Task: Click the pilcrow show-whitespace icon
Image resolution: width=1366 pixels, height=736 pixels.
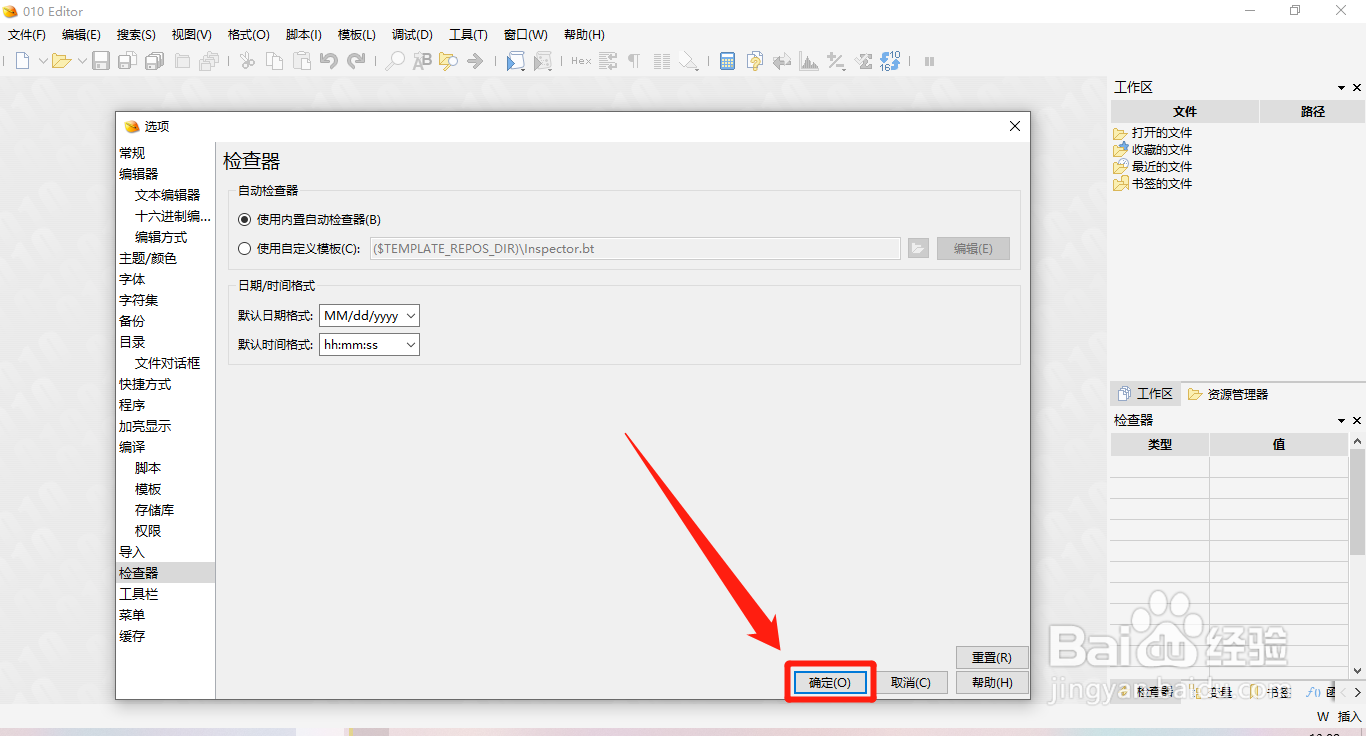Action: tap(633, 61)
